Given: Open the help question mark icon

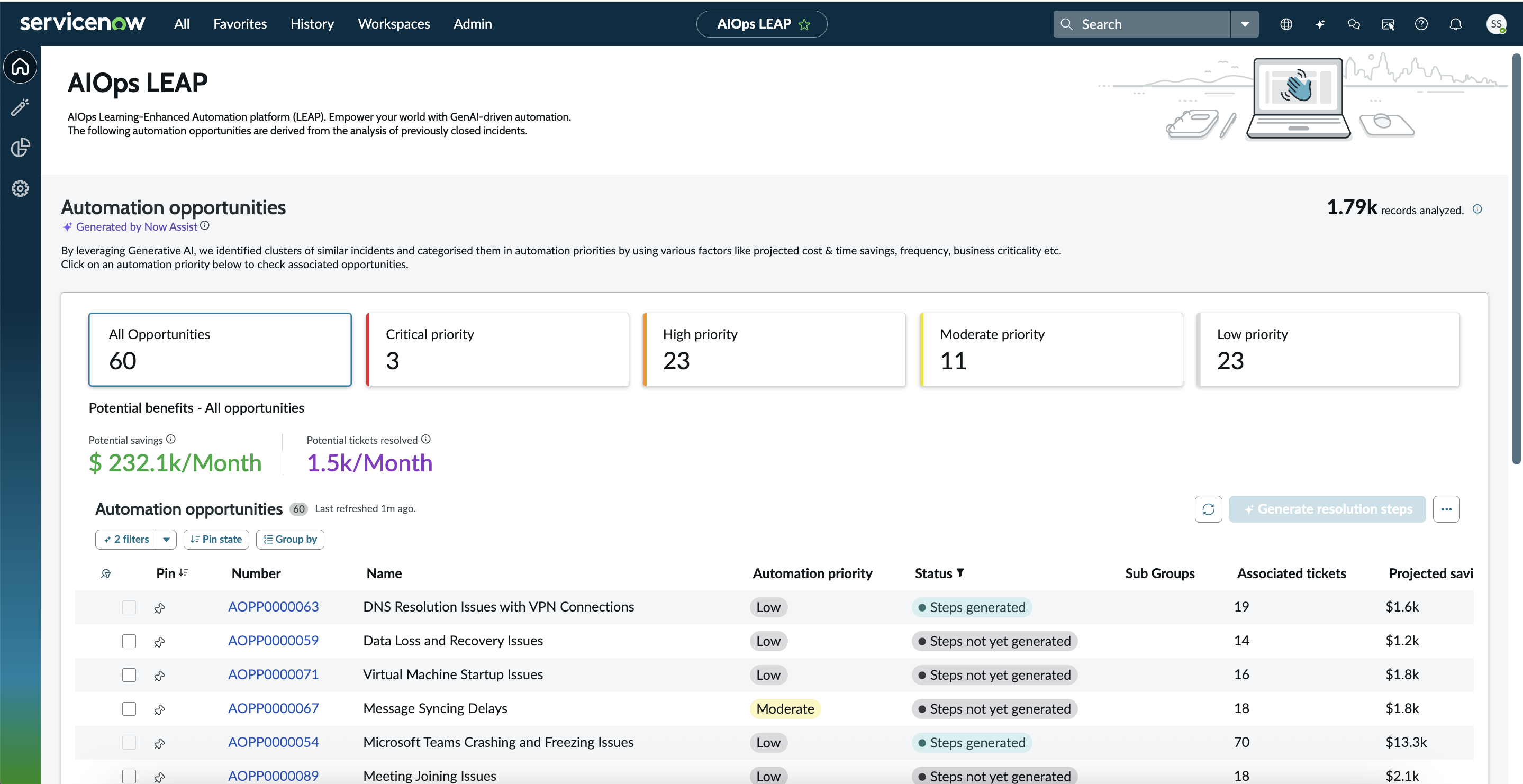Looking at the screenshot, I should click(x=1421, y=24).
